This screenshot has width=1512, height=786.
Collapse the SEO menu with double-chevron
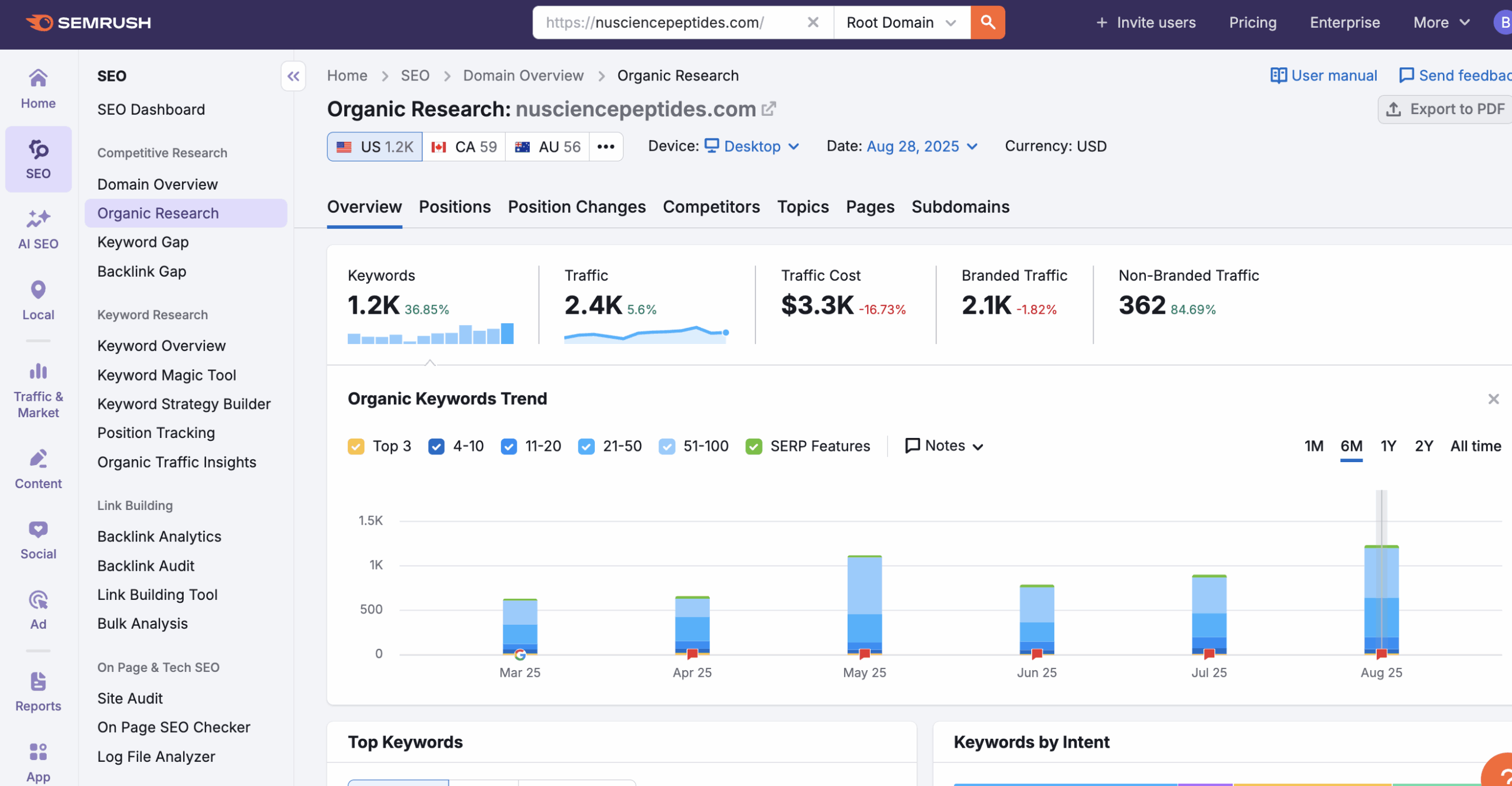294,76
